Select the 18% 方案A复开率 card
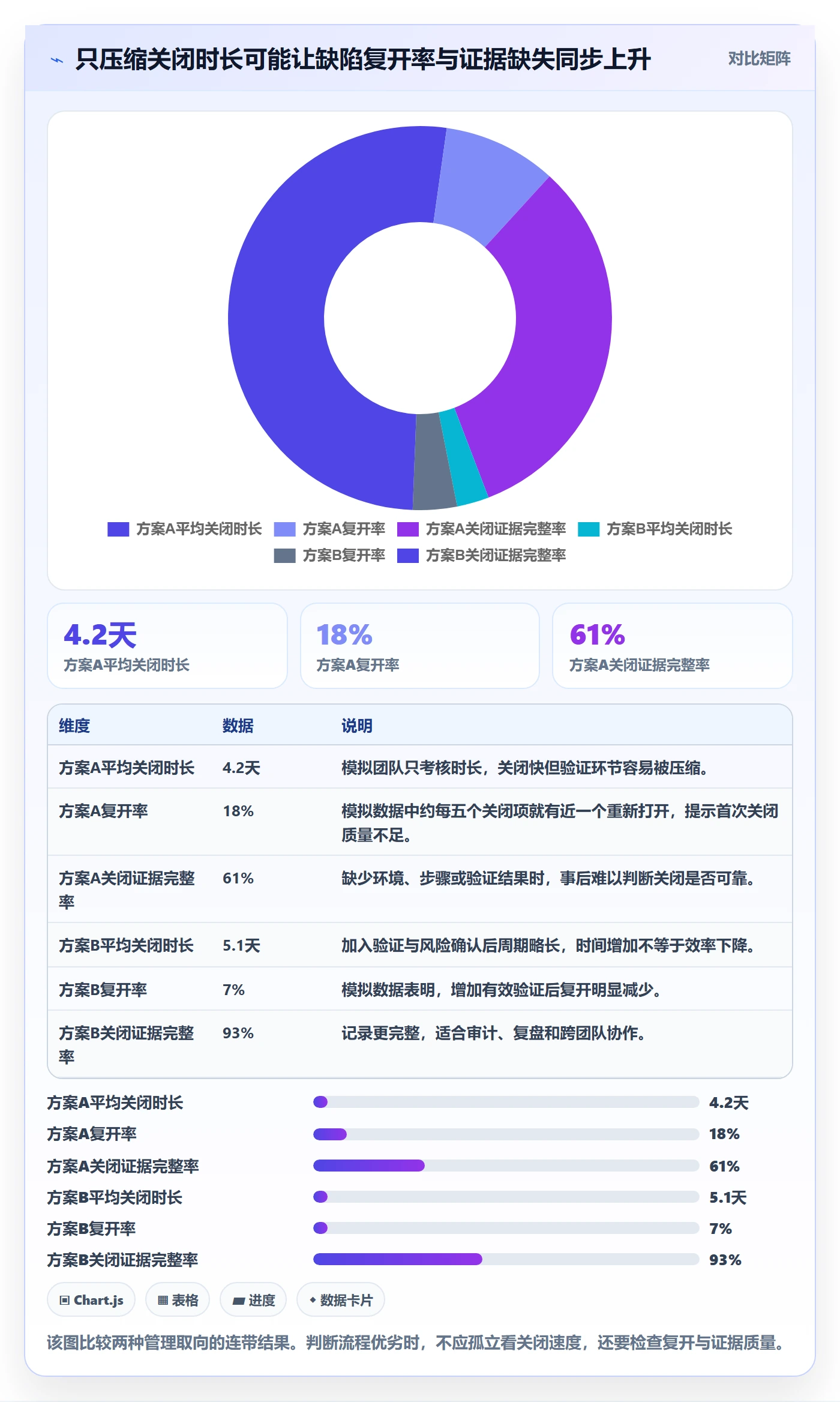 click(420, 646)
